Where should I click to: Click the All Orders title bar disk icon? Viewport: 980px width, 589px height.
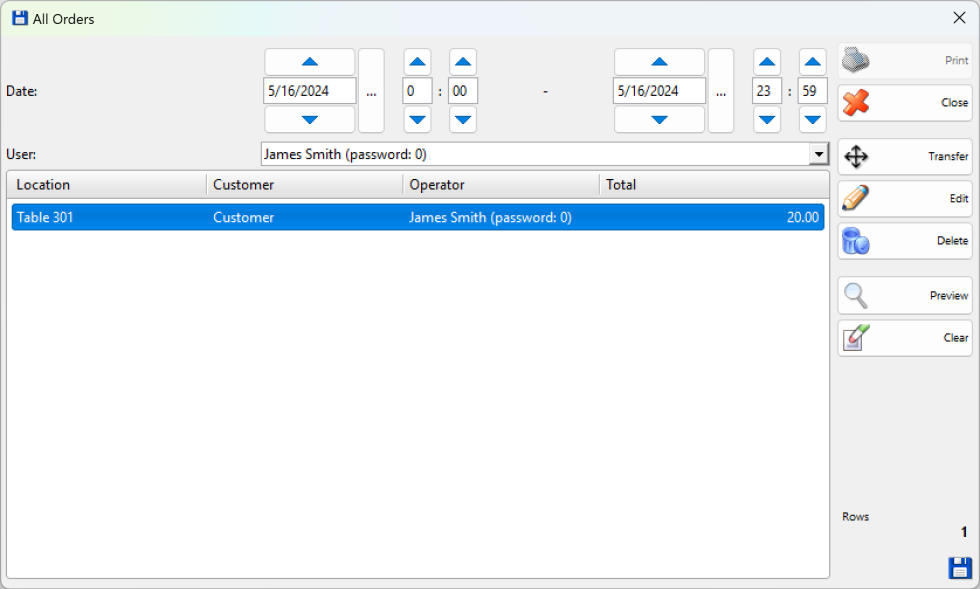[20, 18]
